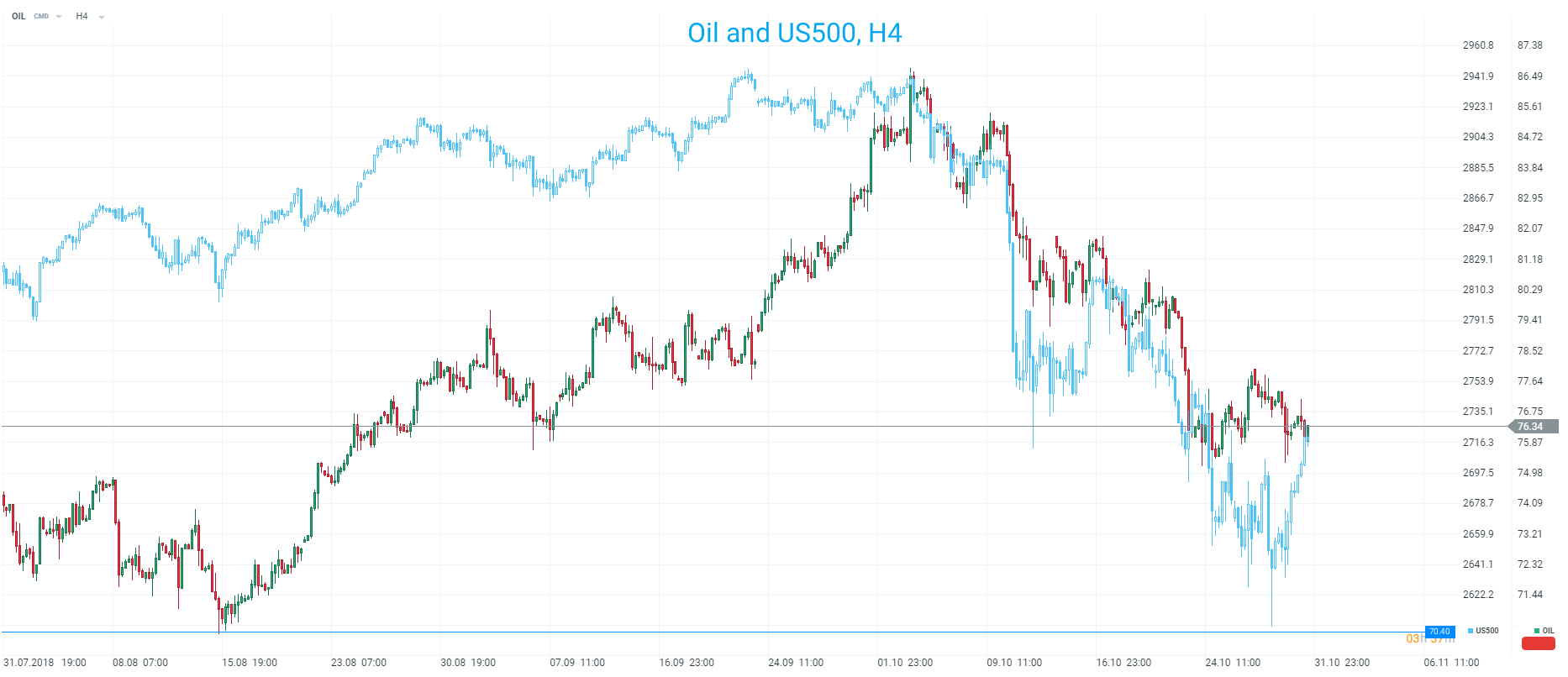The image size is (1568, 677).
Task: Click the green OIL legend color square
Action: coord(1537,631)
